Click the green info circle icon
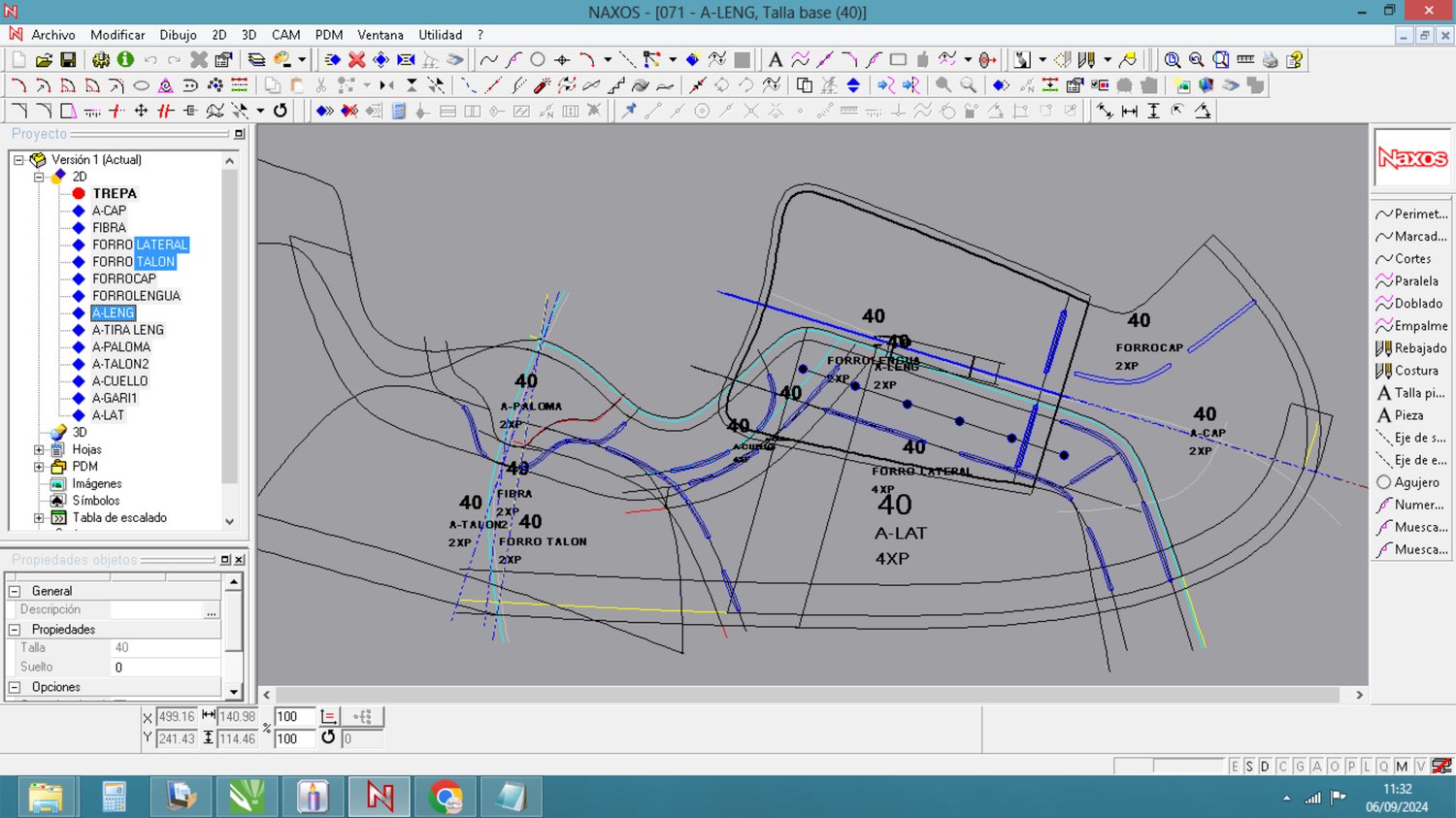Image resolution: width=1456 pixels, height=818 pixels. (125, 60)
